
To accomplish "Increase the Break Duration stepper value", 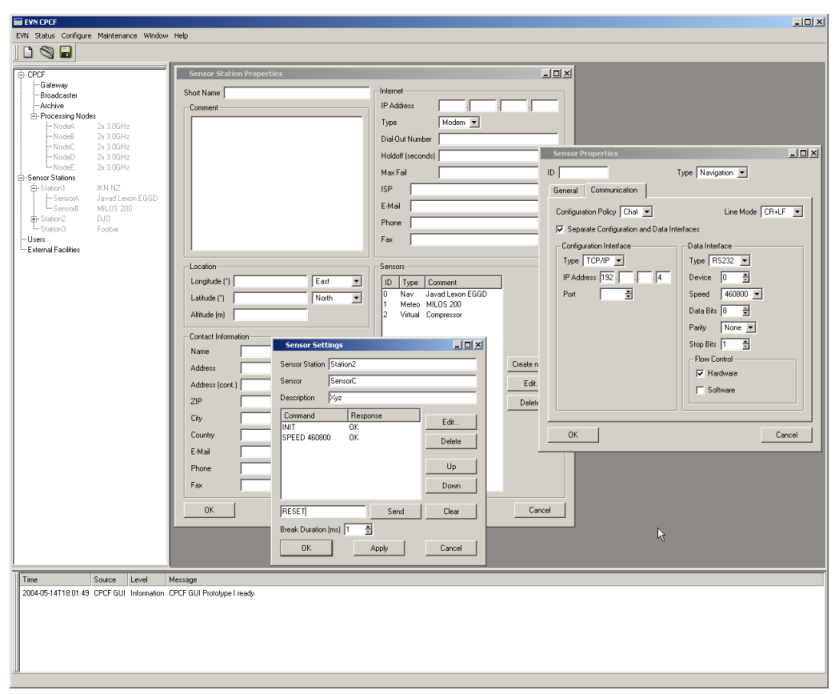I will tap(368, 526).
